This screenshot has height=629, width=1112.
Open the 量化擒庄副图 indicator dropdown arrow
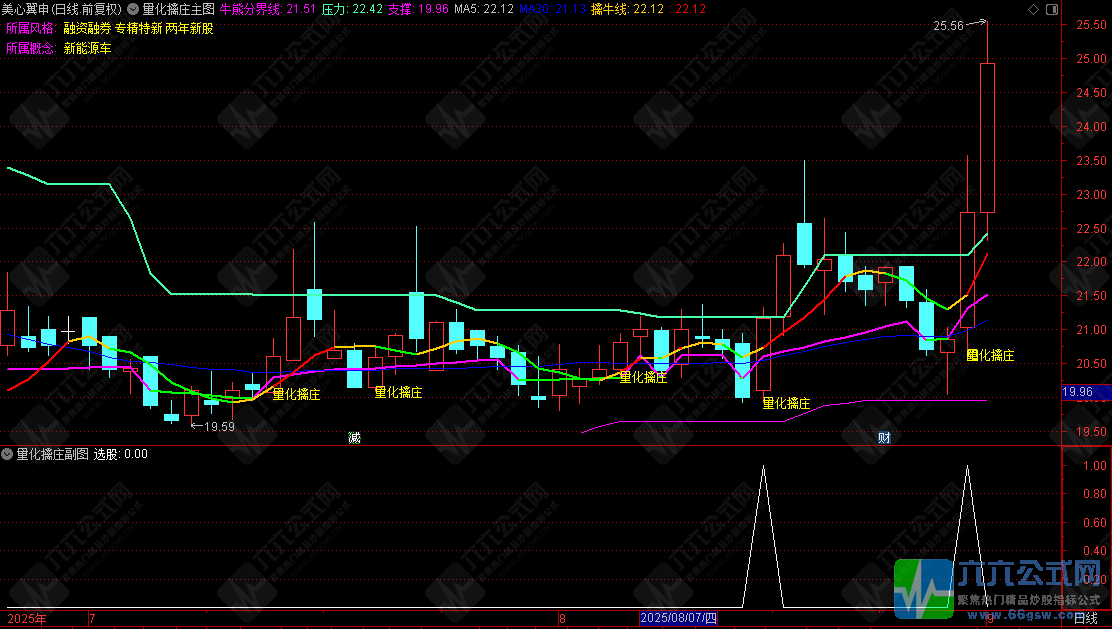[7, 454]
